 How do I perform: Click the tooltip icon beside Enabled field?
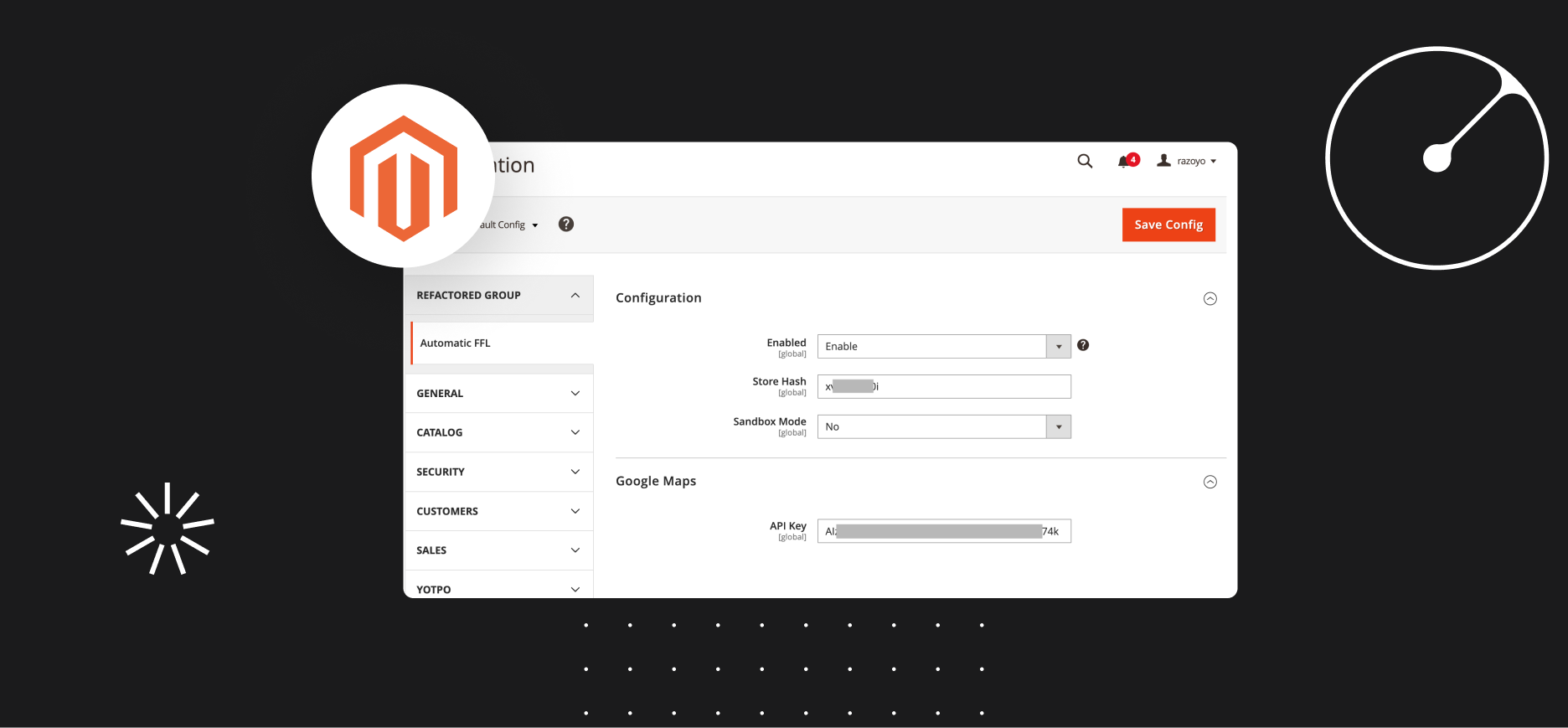[x=1083, y=345]
